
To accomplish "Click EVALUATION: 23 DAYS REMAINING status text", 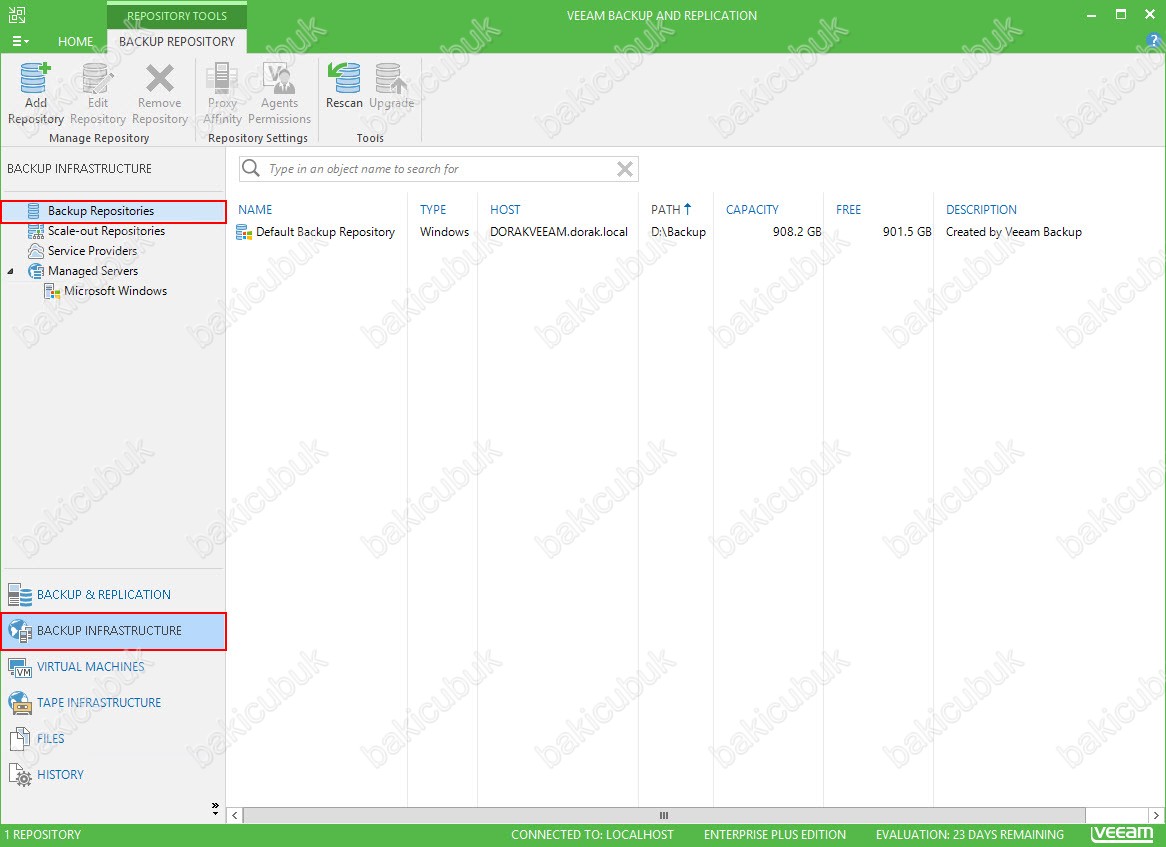I will 970,835.
